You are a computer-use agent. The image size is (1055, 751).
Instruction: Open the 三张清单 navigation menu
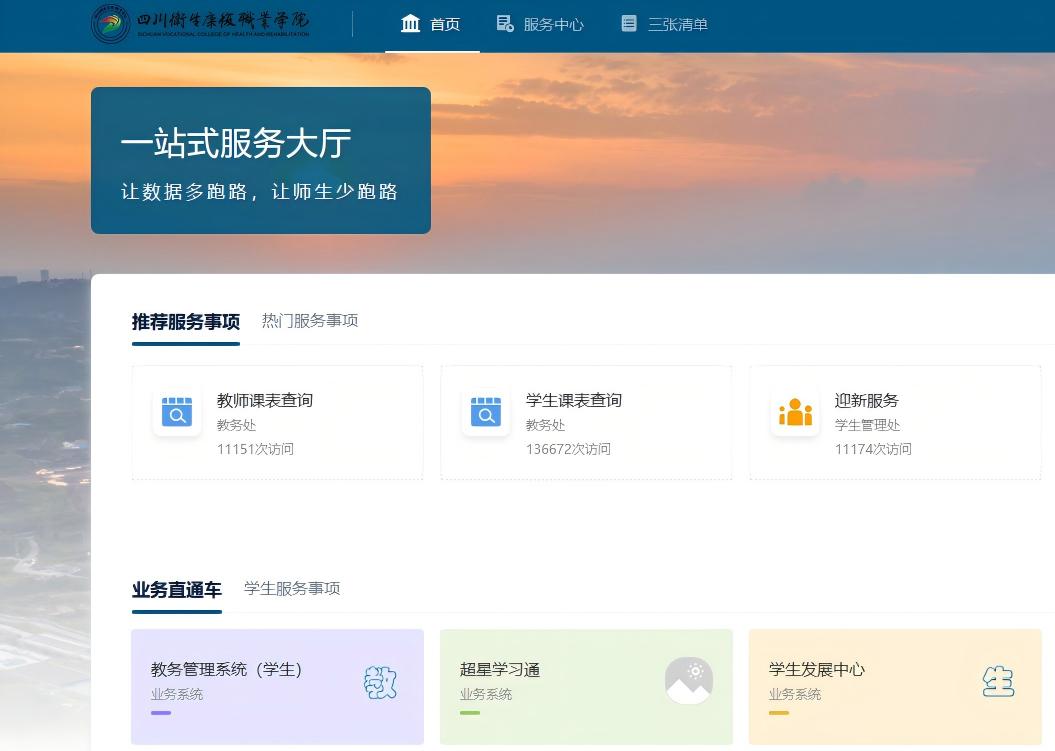click(x=677, y=25)
